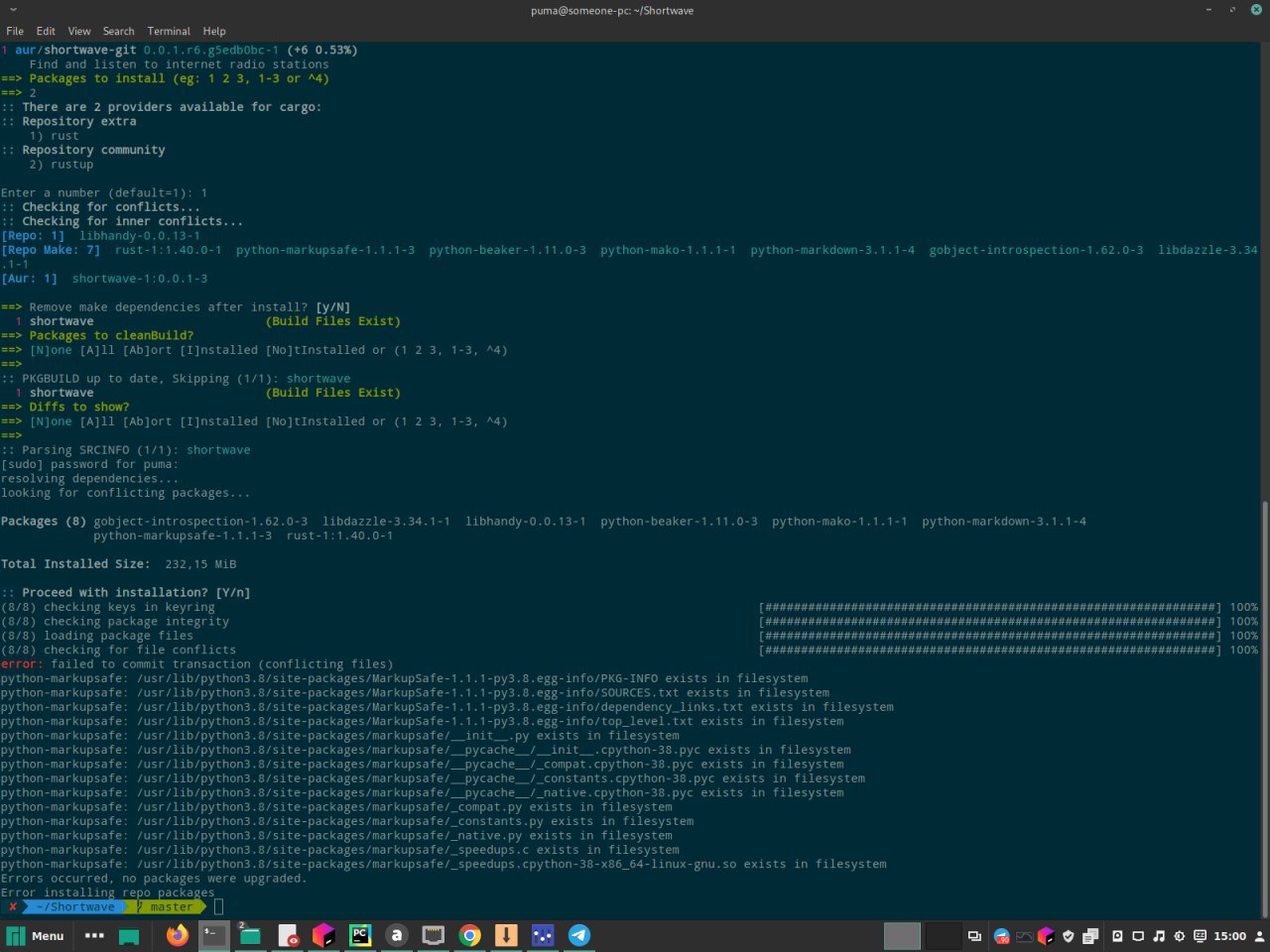Click the ~/Shortwave prompt segment
Screen dimensions: 1270x952
pos(76,906)
